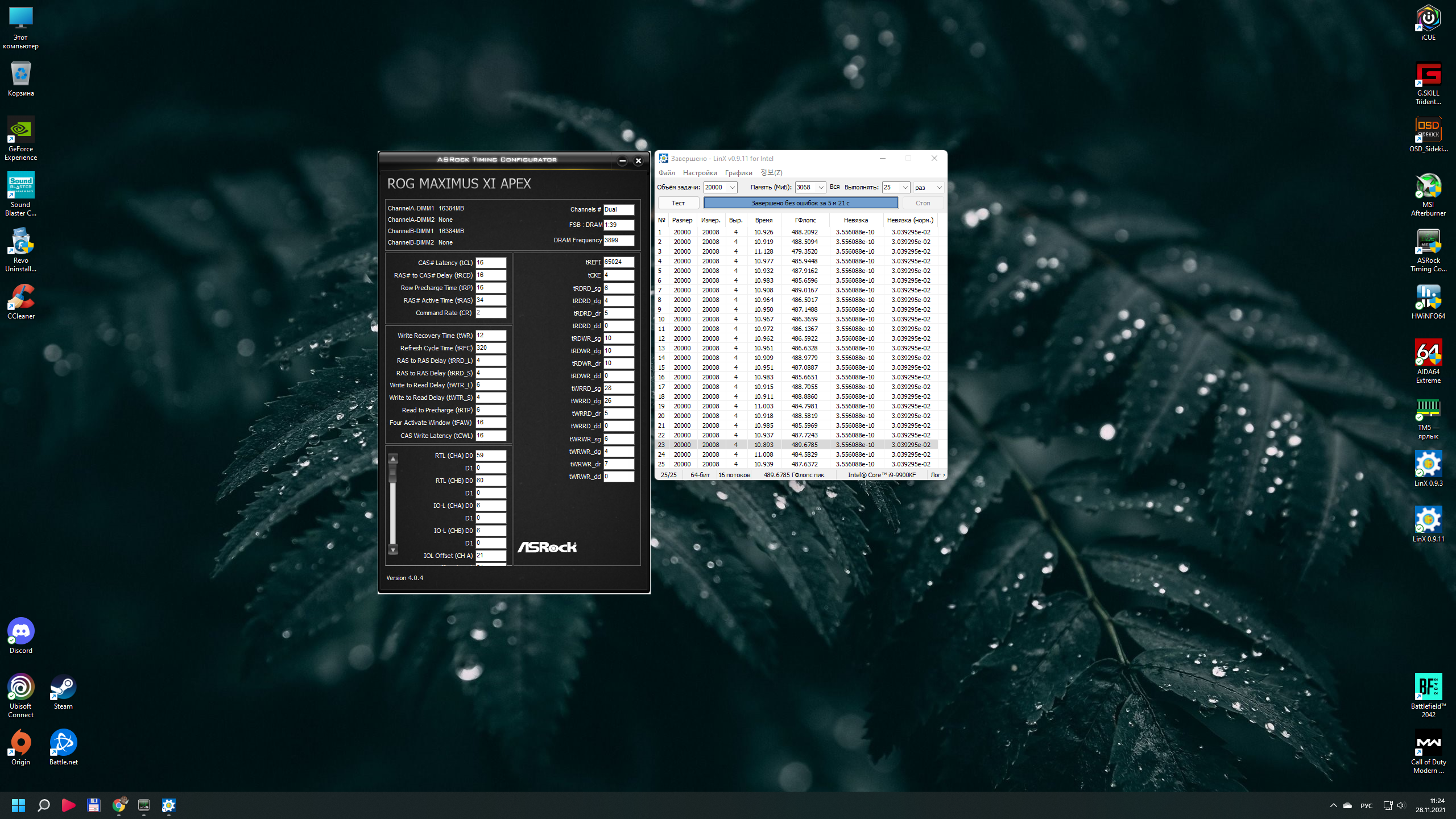This screenshot has width=1456, height=819.
Task: Open the Настройки menu in LinX
Action: 700,173
